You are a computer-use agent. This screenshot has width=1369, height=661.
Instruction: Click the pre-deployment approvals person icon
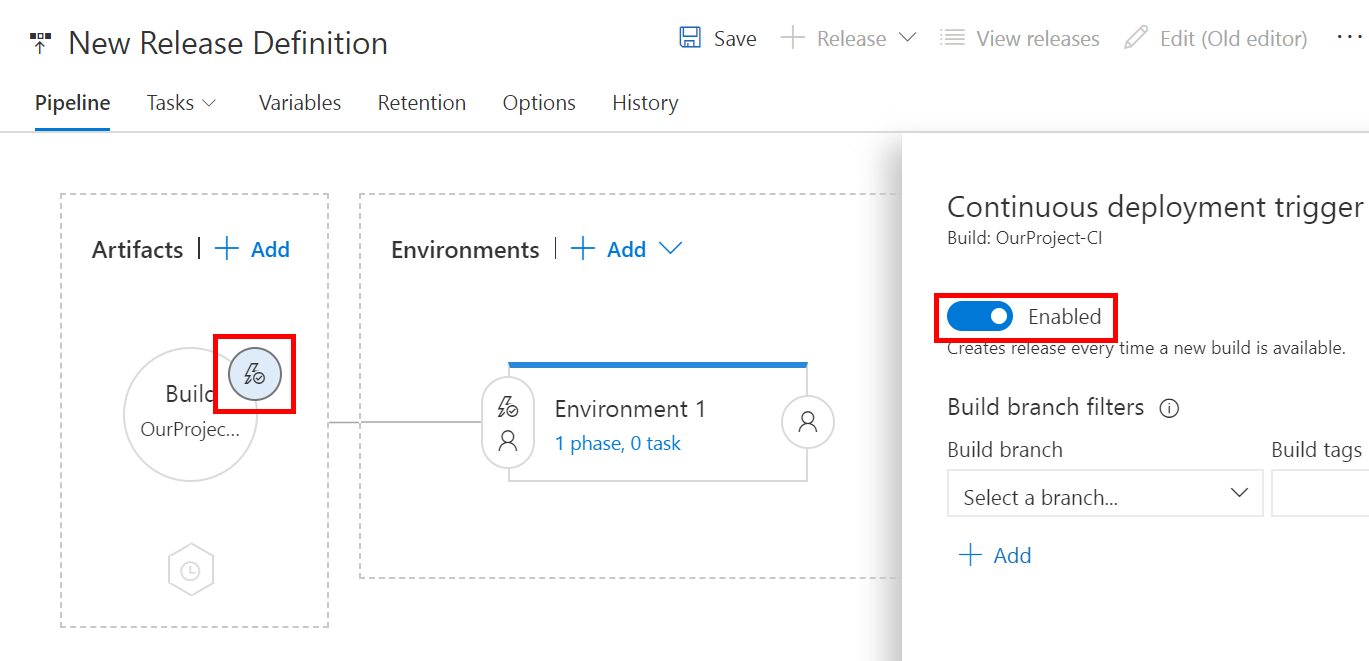point(508,438)
